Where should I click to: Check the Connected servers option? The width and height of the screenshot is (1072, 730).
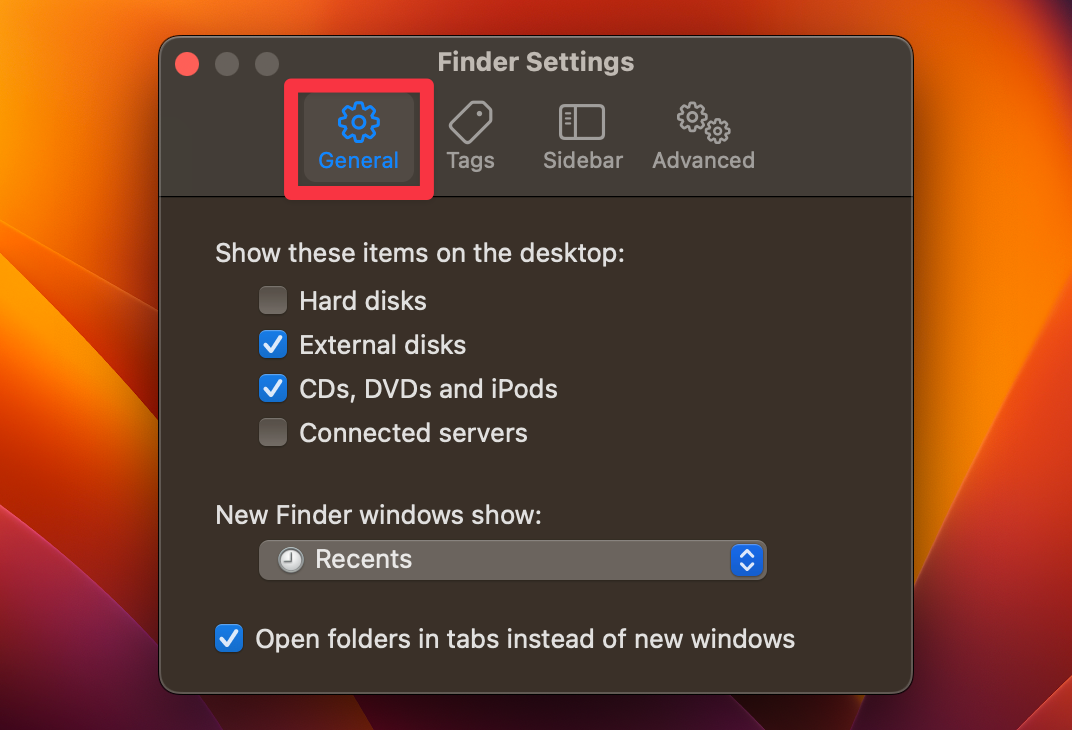click(x=272, y=432)
